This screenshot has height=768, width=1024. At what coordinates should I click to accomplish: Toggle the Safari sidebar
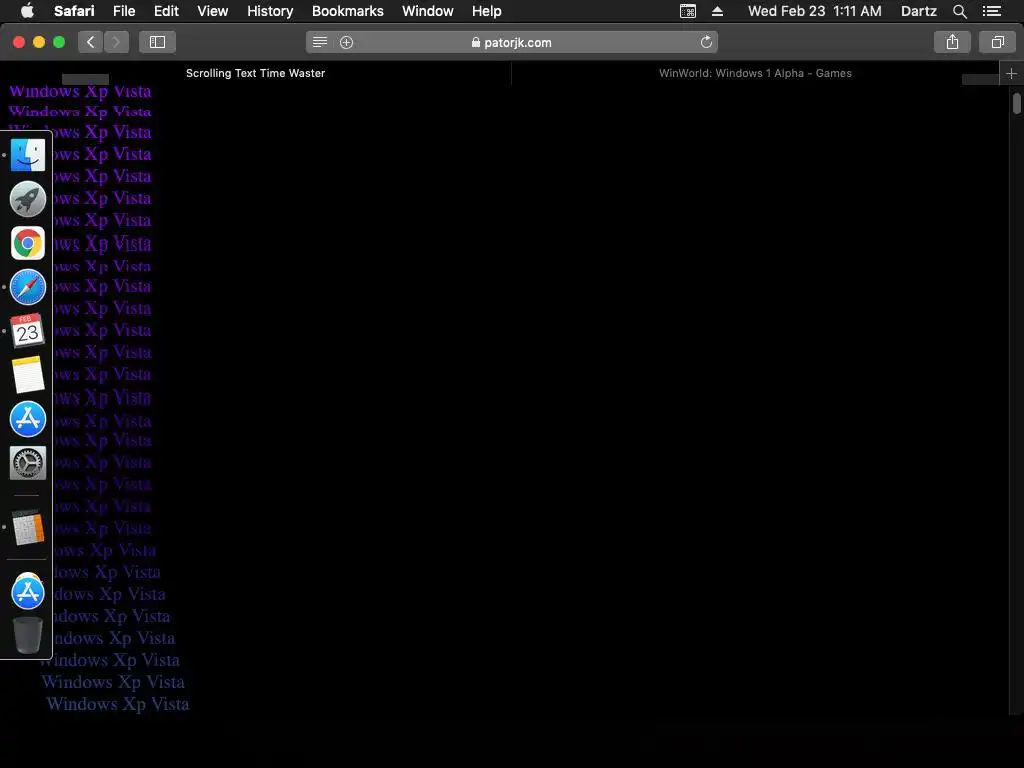coord(157,42)
